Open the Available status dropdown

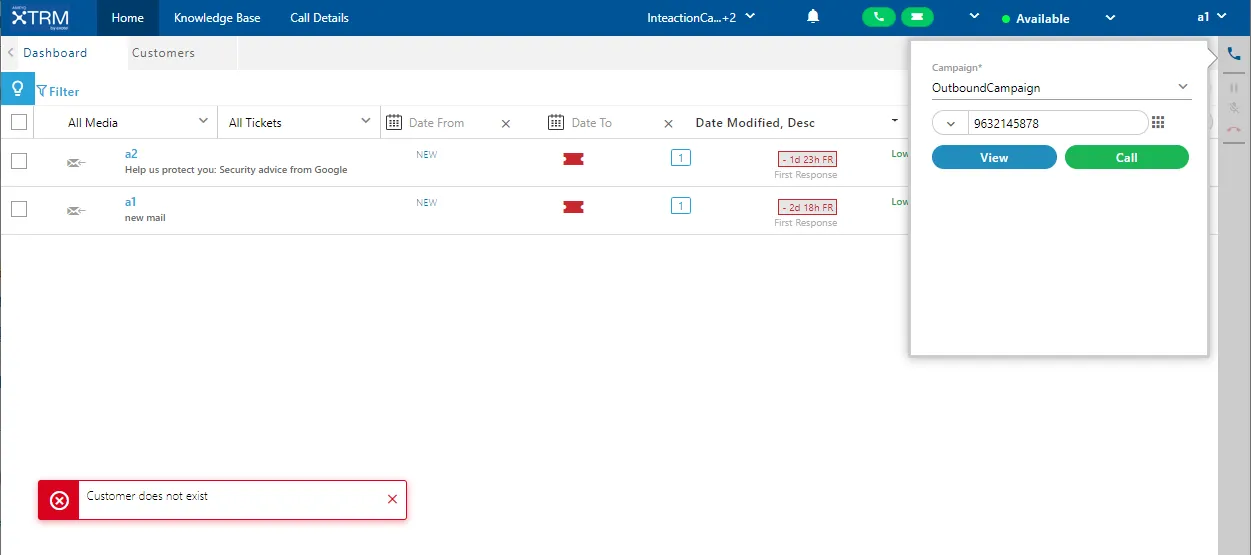coord(1058,18)
